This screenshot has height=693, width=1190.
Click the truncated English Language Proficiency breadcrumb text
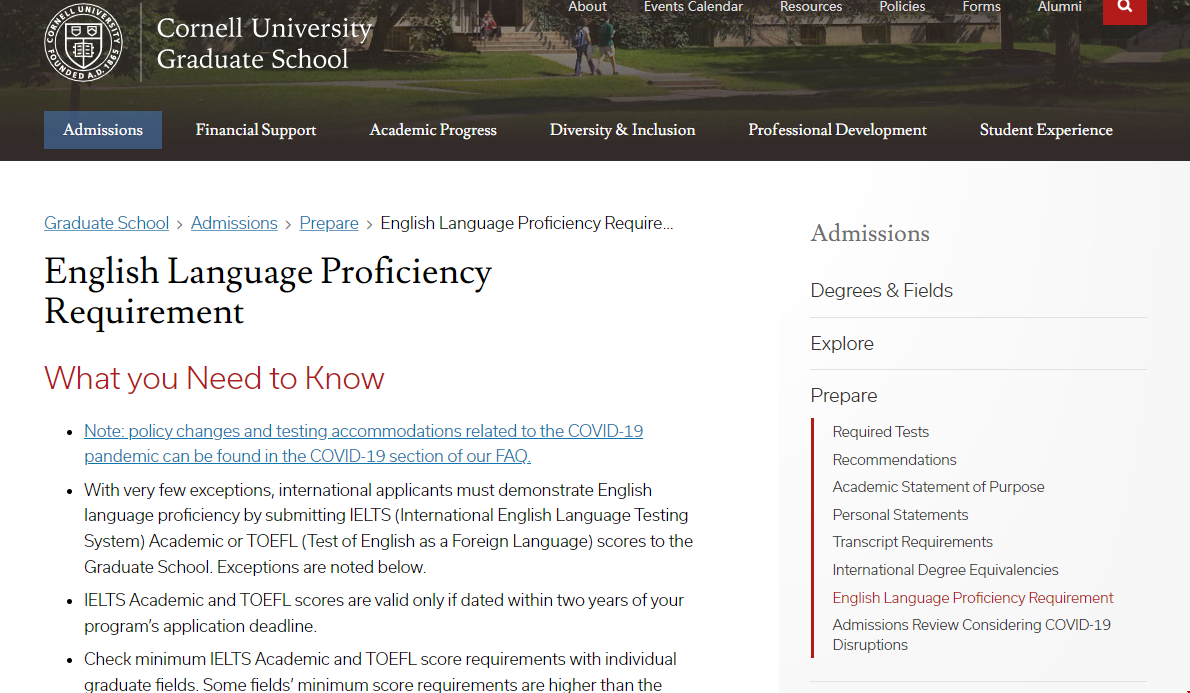527,223
